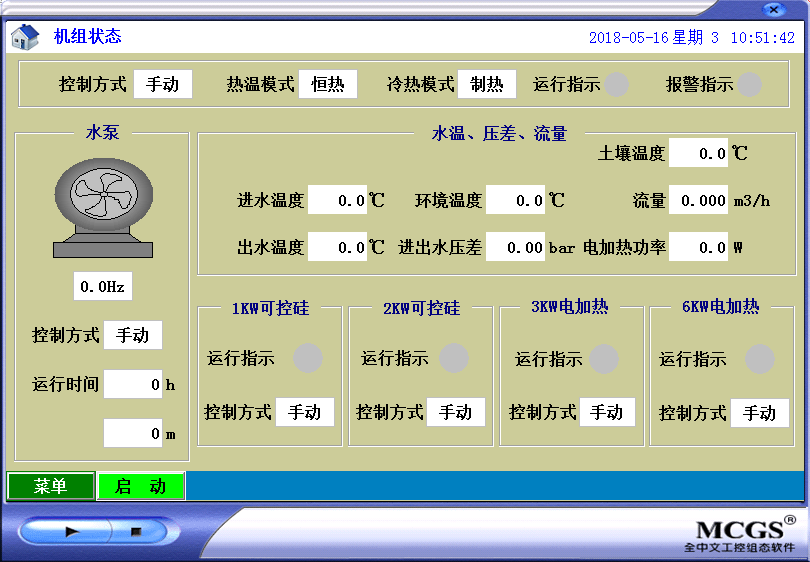Click the pump frequency 0.0Hz field

(x=103, y=286)
